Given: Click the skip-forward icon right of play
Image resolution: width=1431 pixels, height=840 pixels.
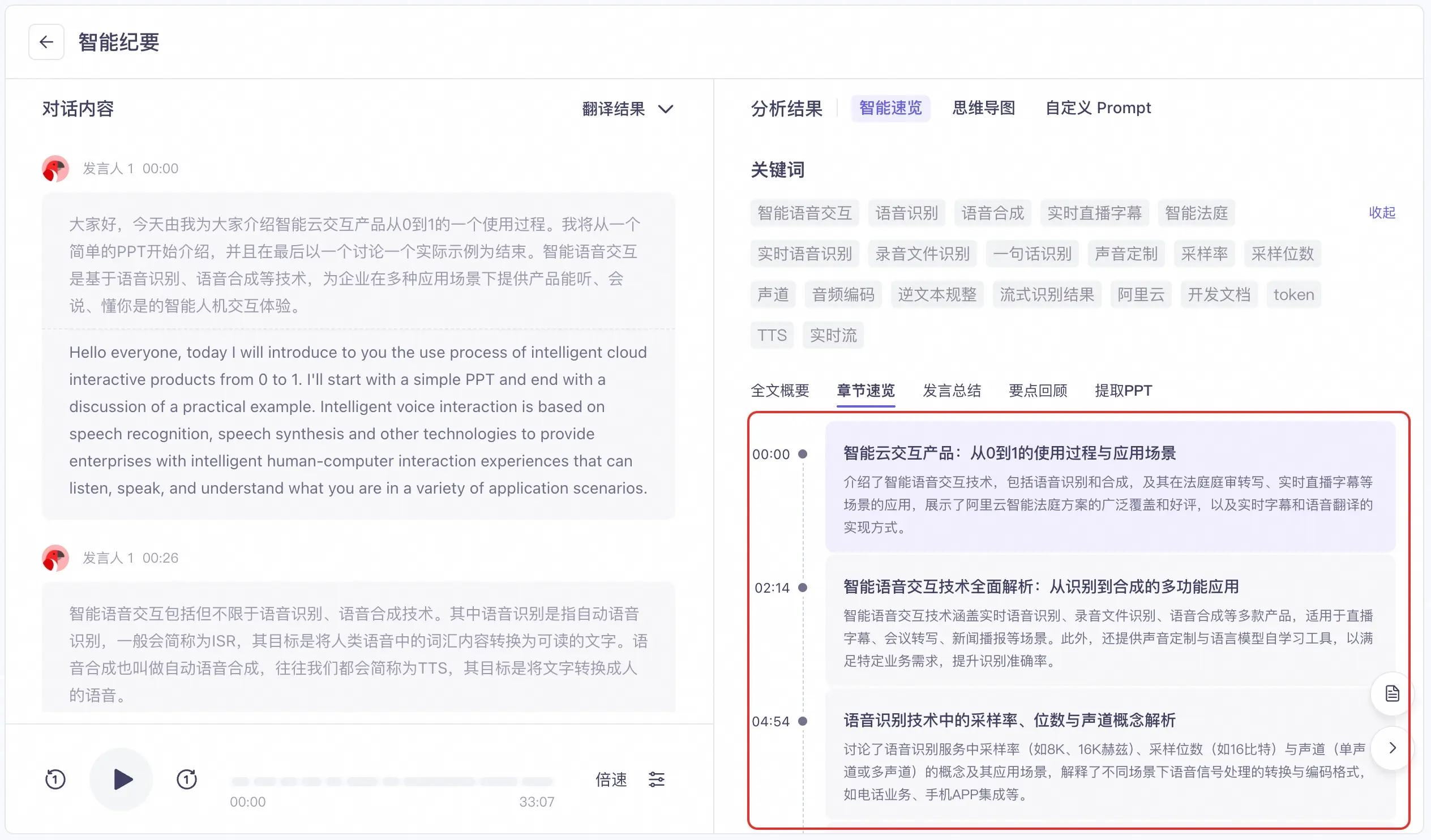Looking at the screenshot, I should (186, 779).
